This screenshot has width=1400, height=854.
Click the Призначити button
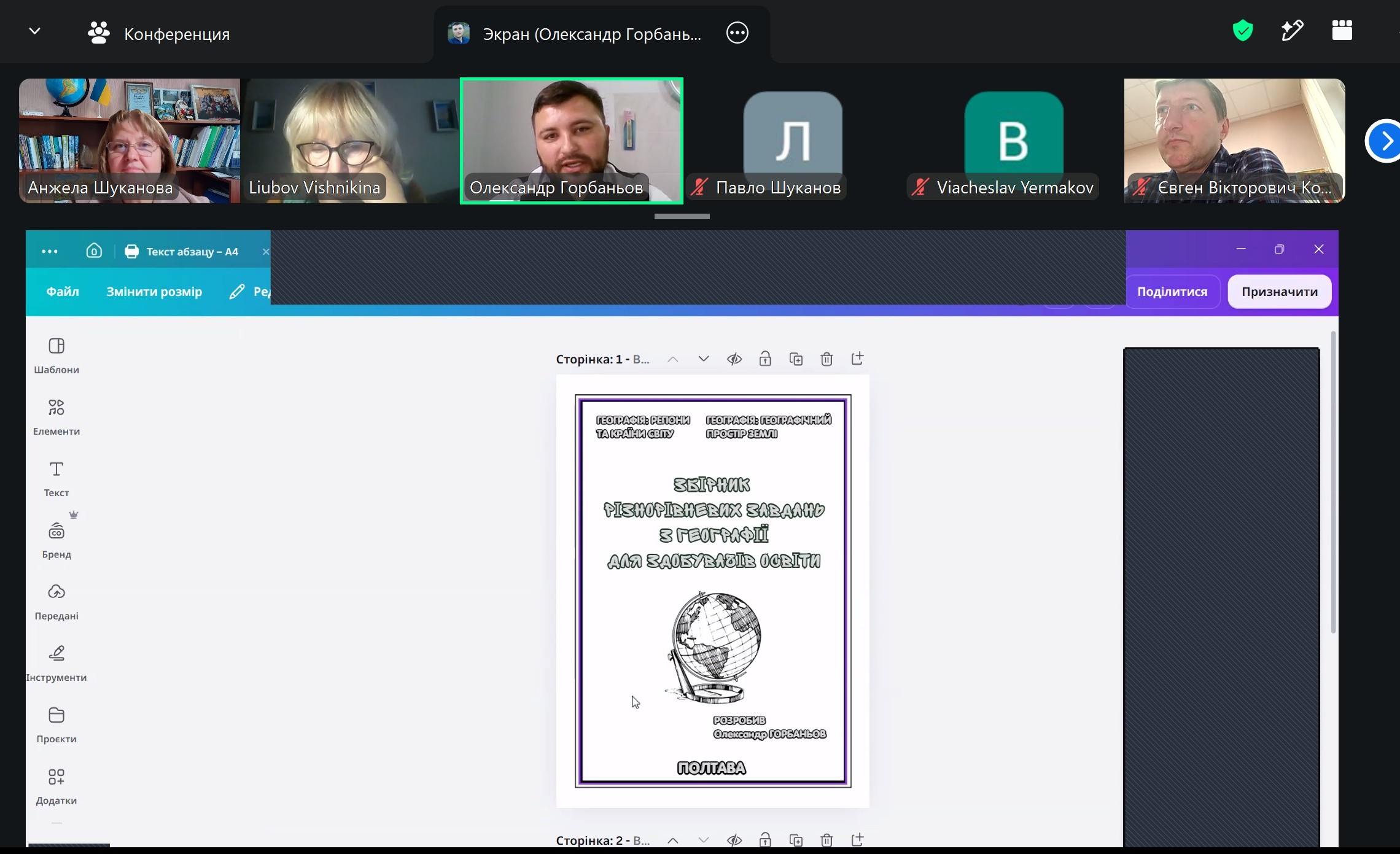(1280, 292)
